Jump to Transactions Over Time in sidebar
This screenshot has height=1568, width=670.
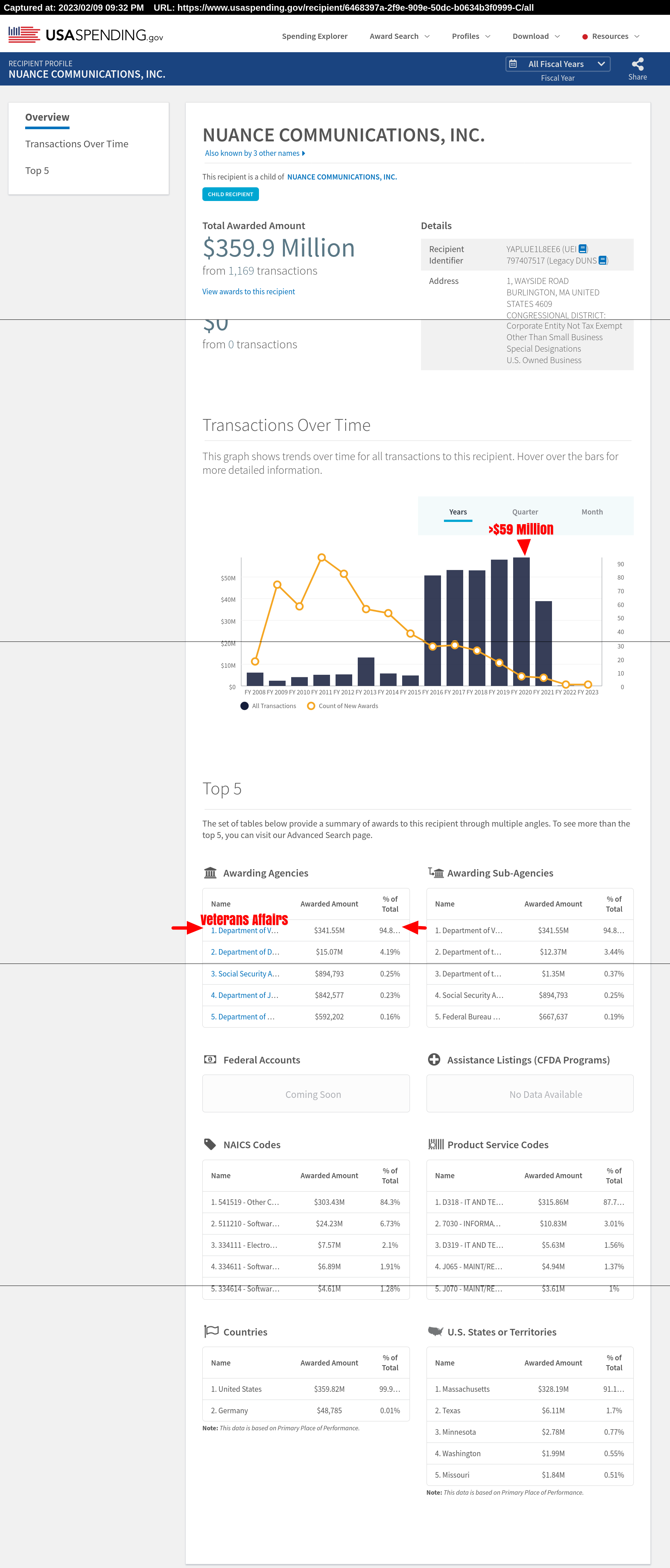[x=77, y=144]
